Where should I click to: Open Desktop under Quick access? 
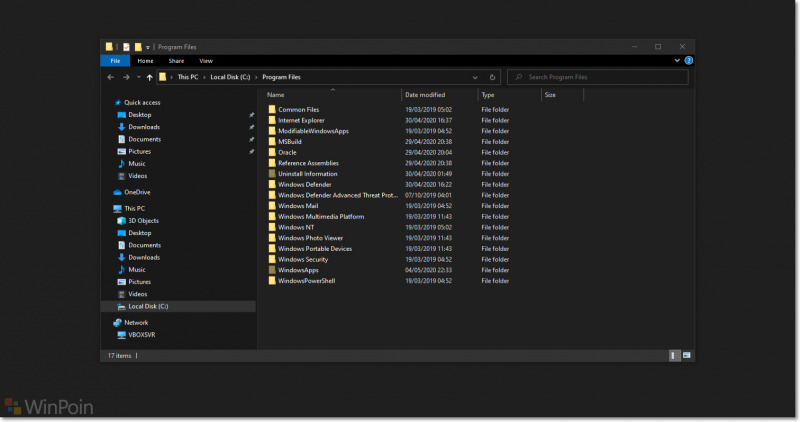139,115
